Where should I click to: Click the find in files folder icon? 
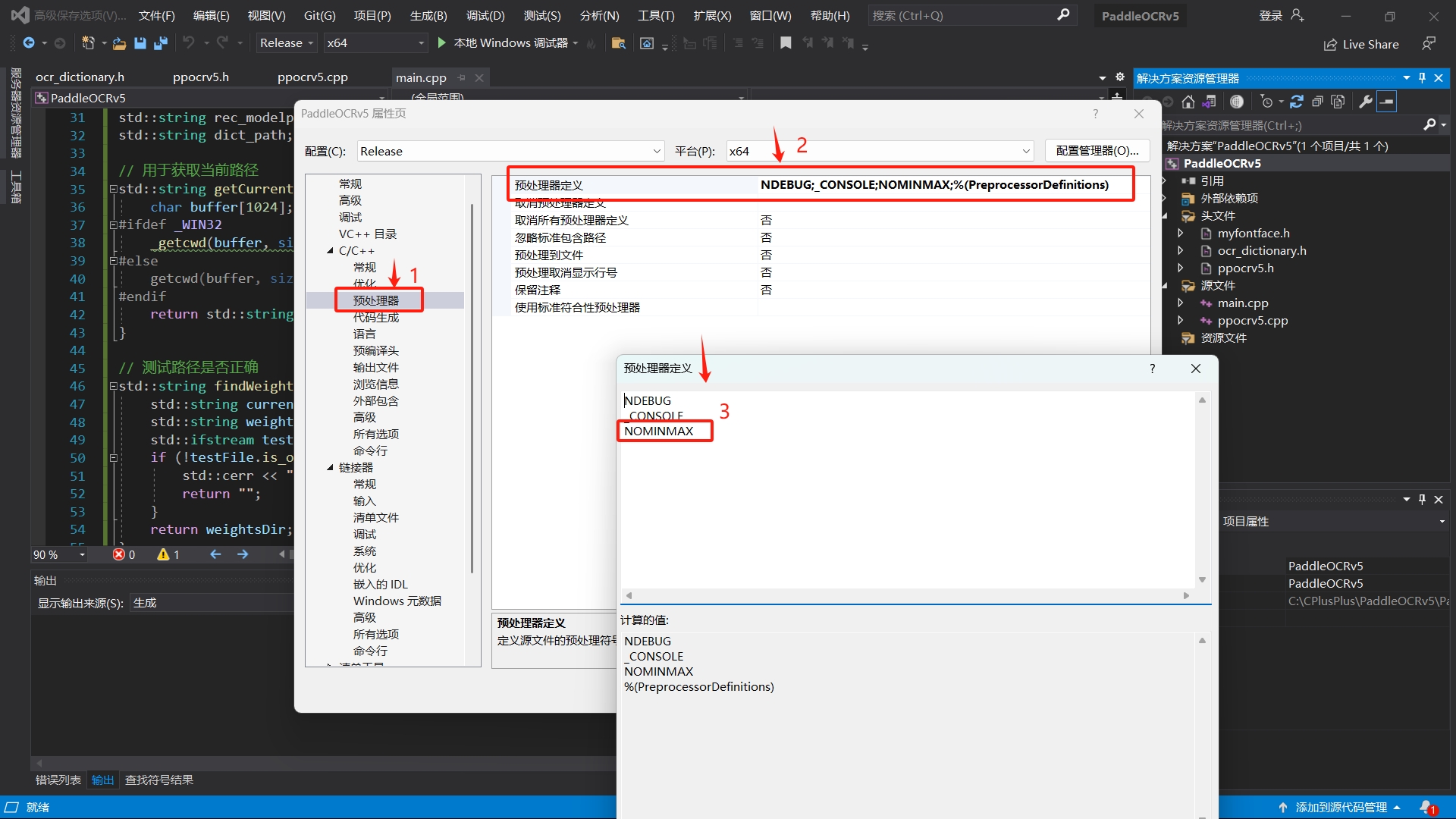(x=618, y=43)
